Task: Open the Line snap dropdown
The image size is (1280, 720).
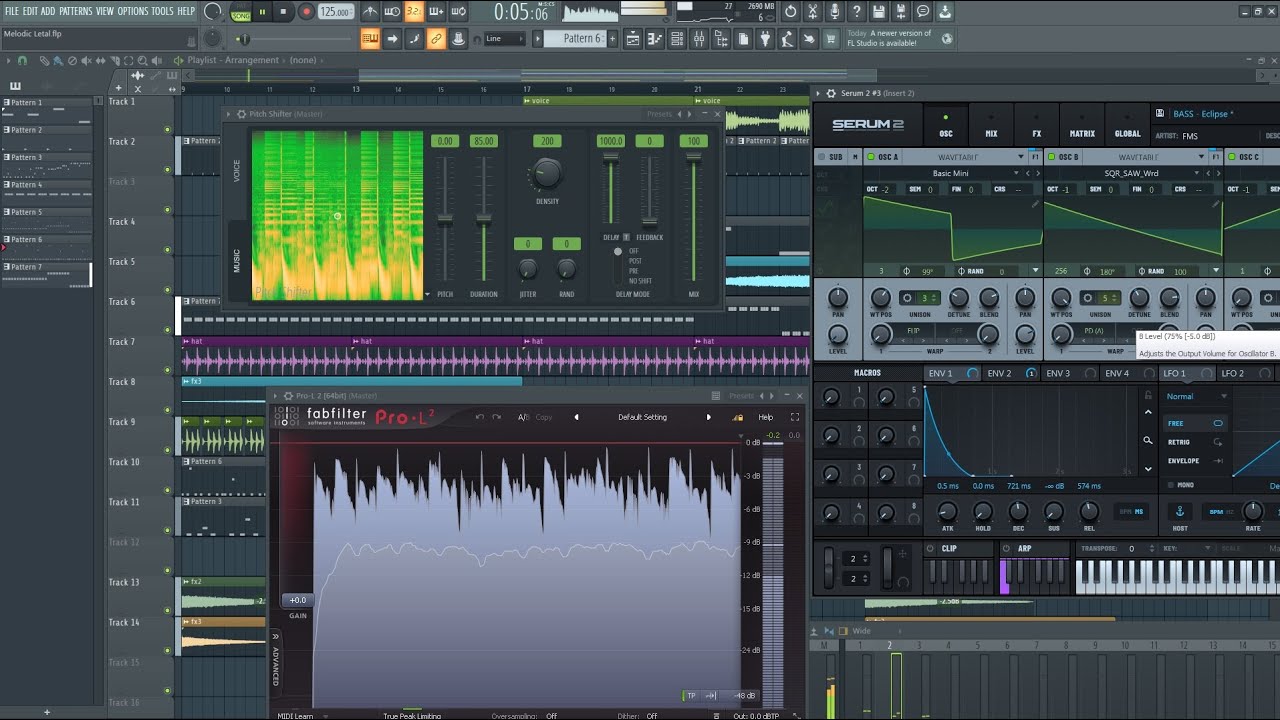Action: click(x=504, y=39)
